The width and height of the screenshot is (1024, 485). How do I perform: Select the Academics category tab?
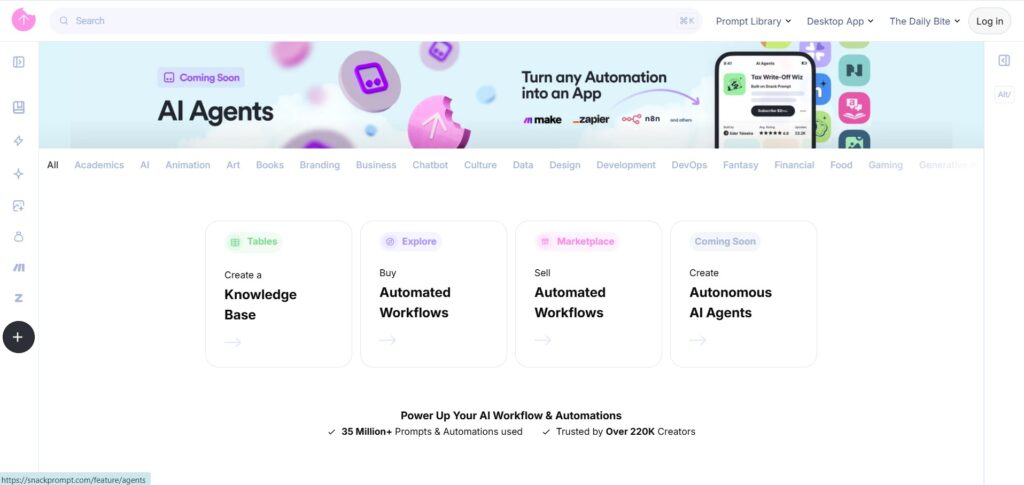click(99, 165)
